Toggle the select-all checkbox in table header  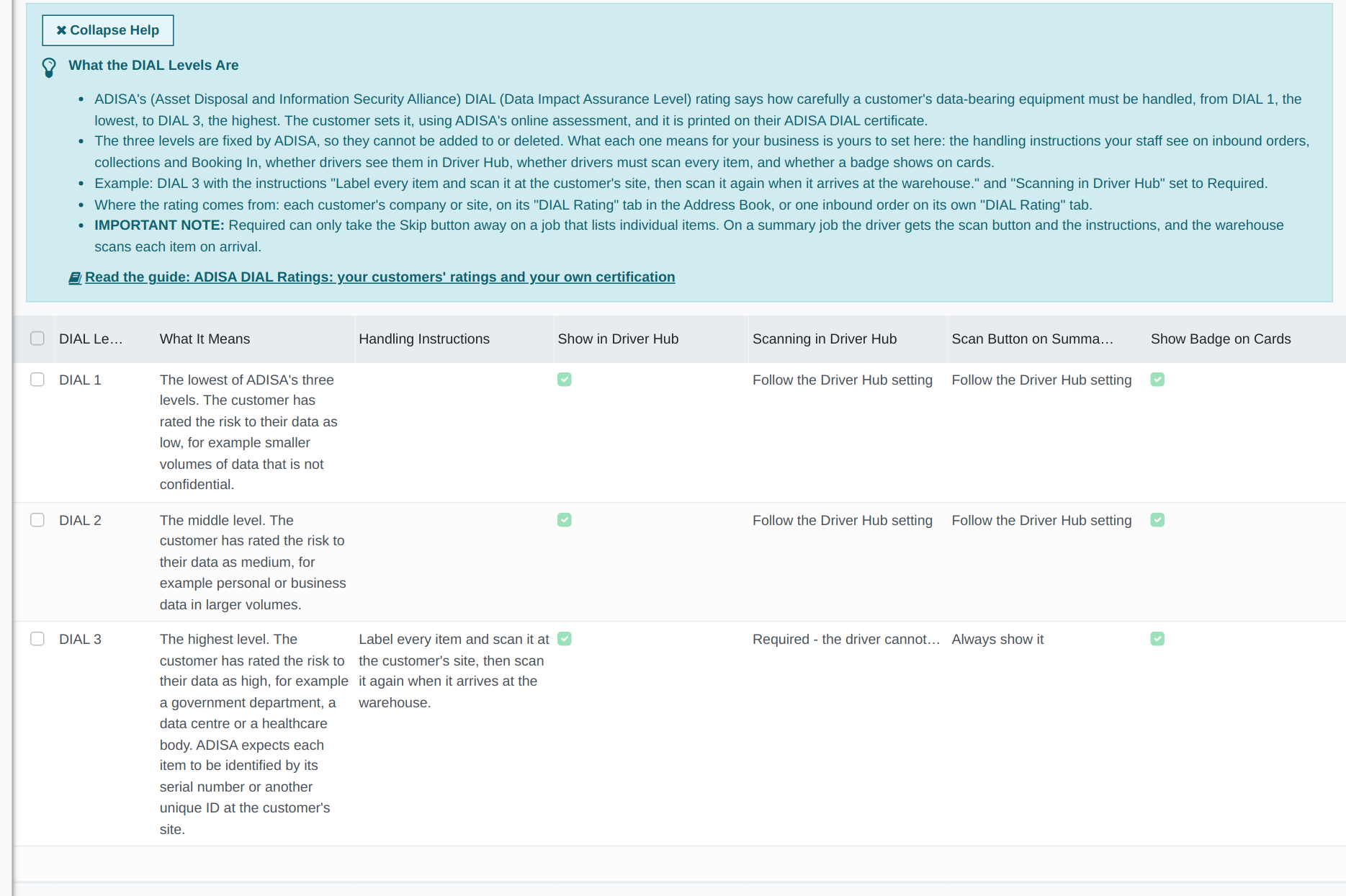(37, 339)
